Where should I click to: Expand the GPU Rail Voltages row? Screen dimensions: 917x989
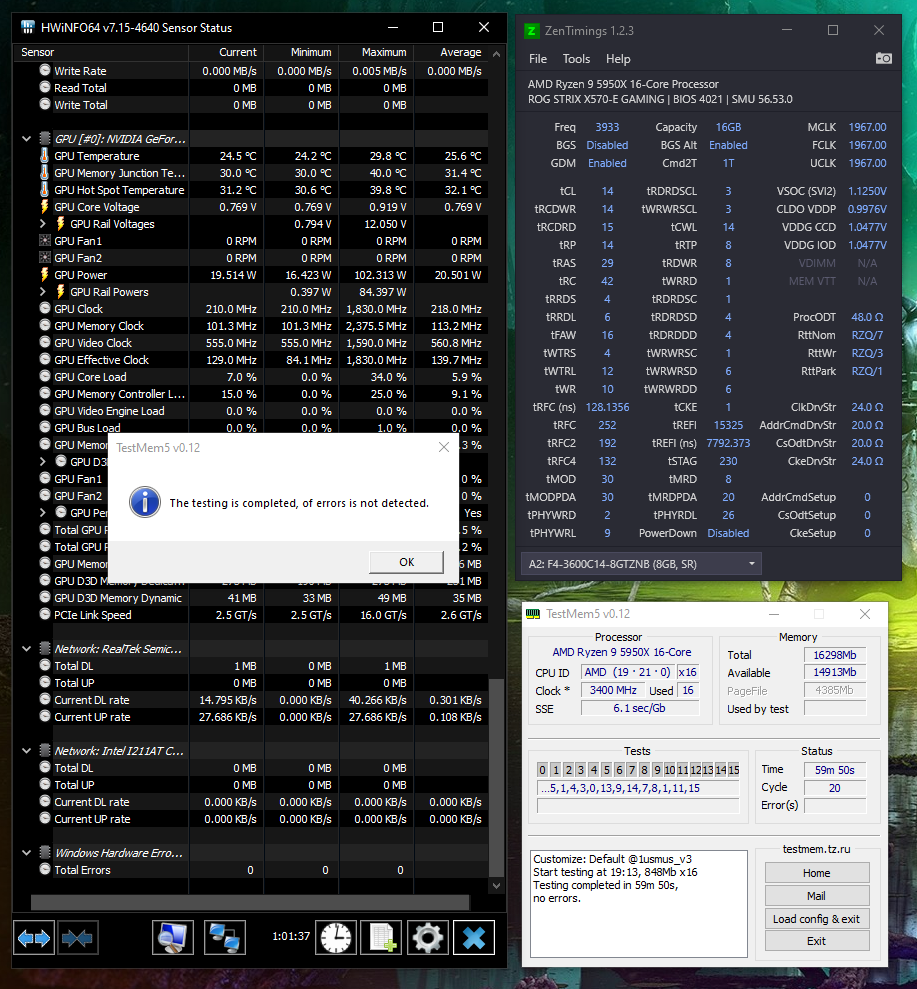[42, 224]
